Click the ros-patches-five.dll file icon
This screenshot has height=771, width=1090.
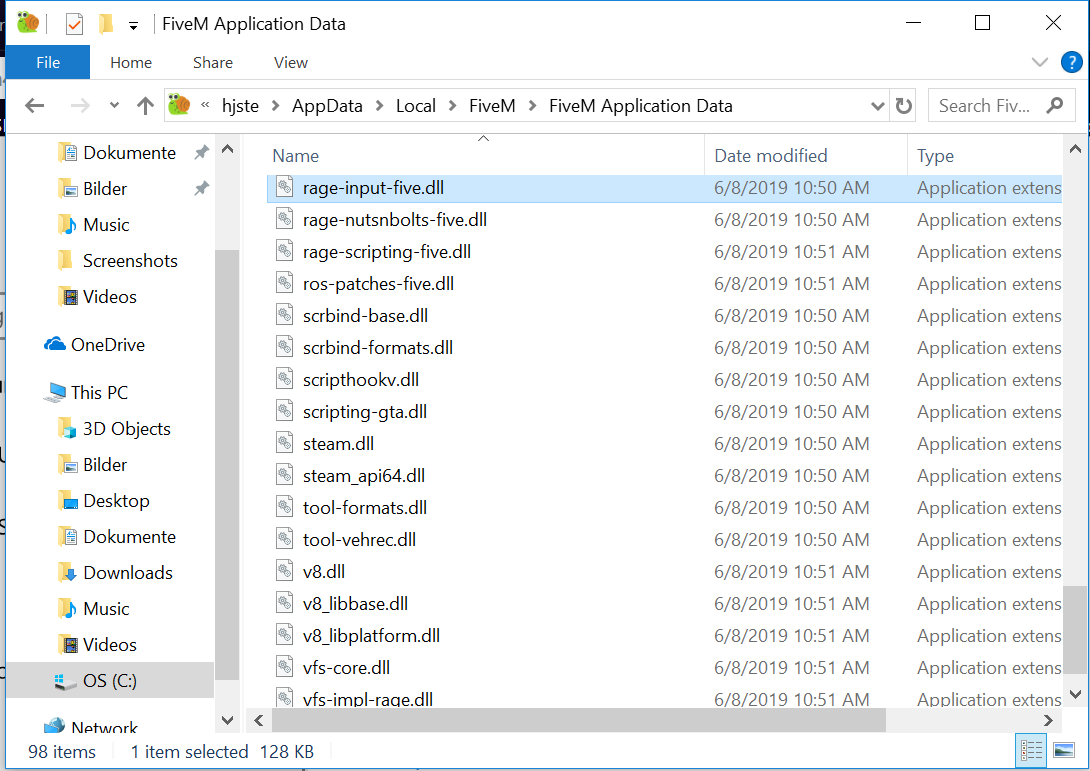click(x=284, y=284)
